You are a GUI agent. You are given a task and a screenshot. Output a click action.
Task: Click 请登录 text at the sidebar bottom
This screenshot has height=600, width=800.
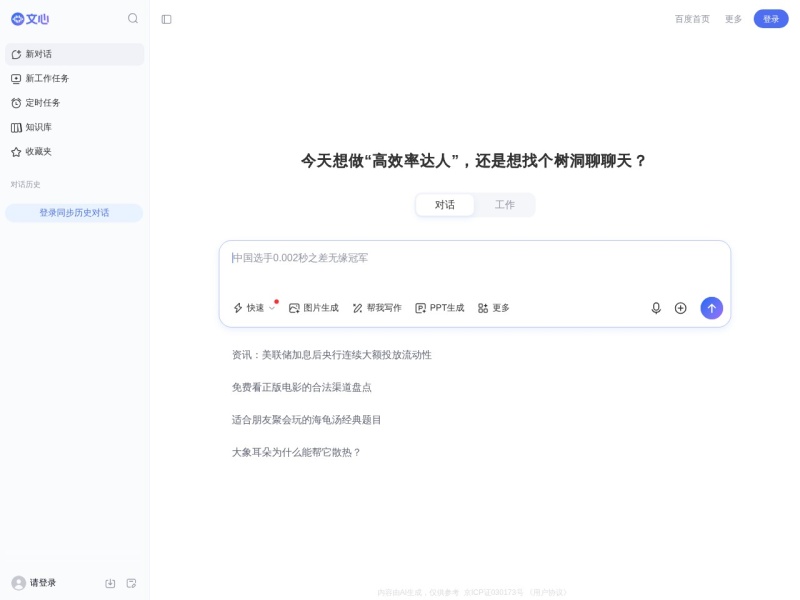43,583
